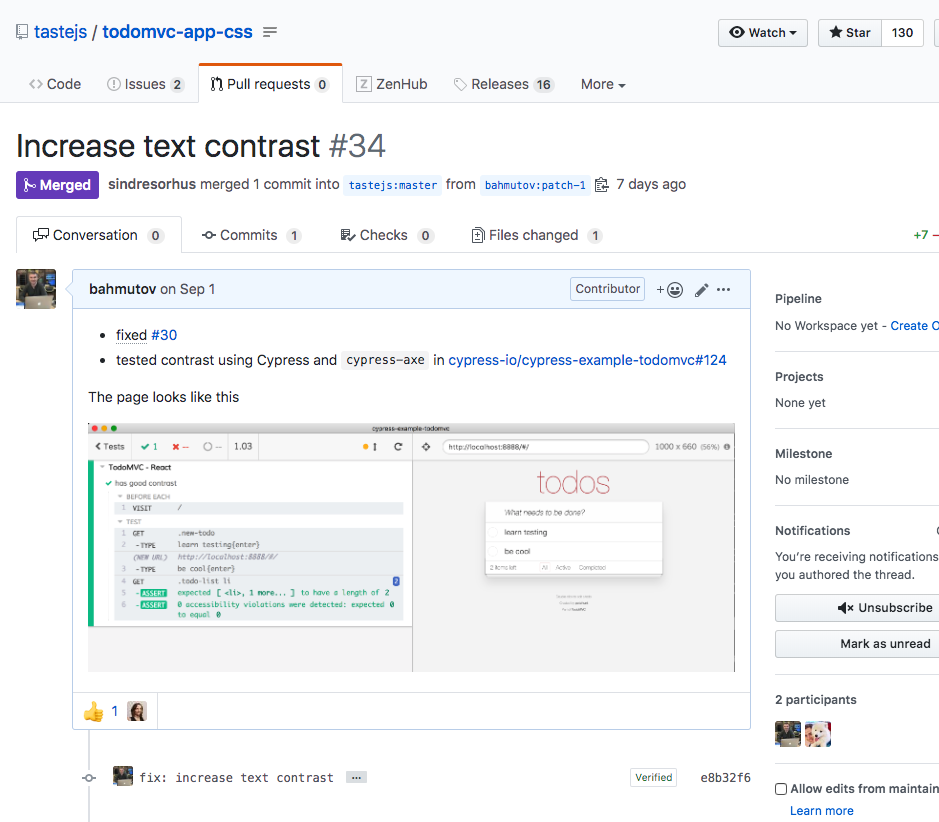Click the Unsubscribe button
939x822 pixels.
coord(858,608)
